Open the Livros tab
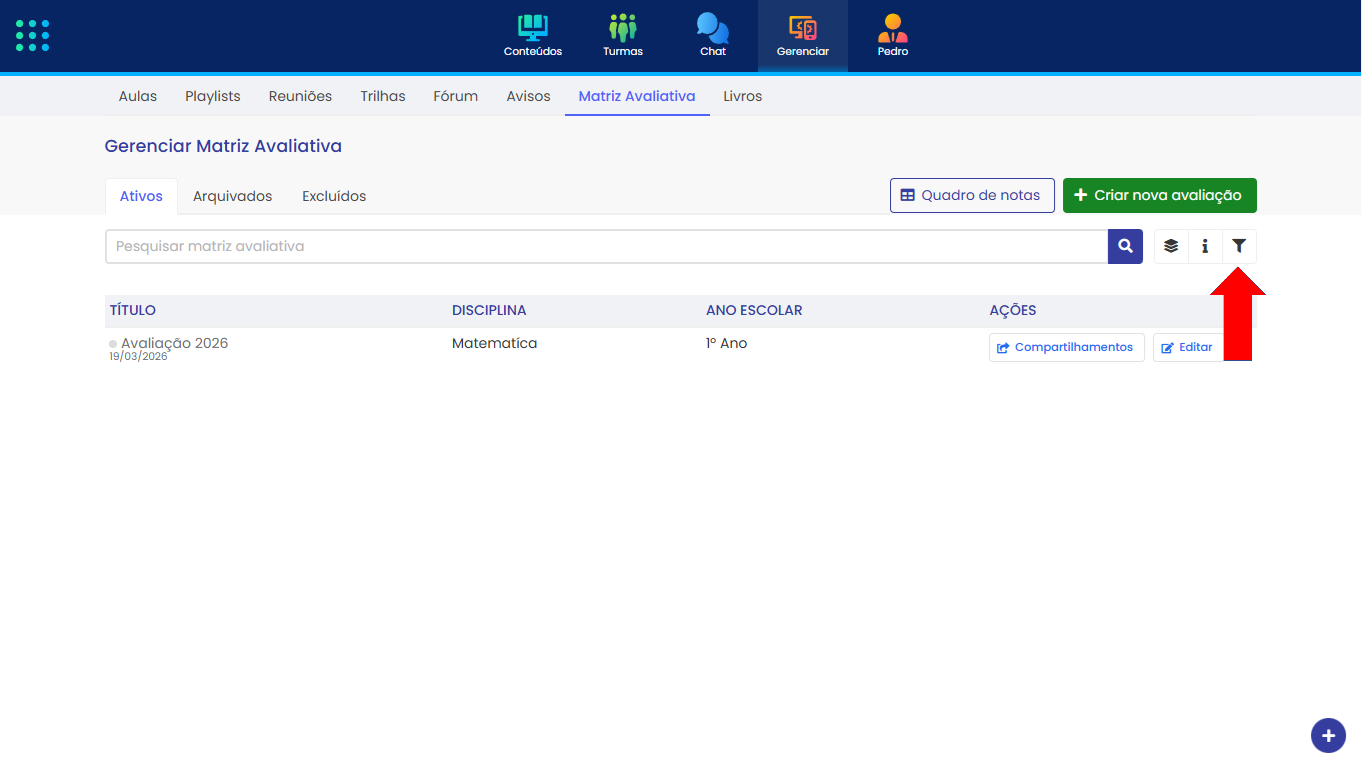This screenshot has width=1366, height=768. point(743,96)
